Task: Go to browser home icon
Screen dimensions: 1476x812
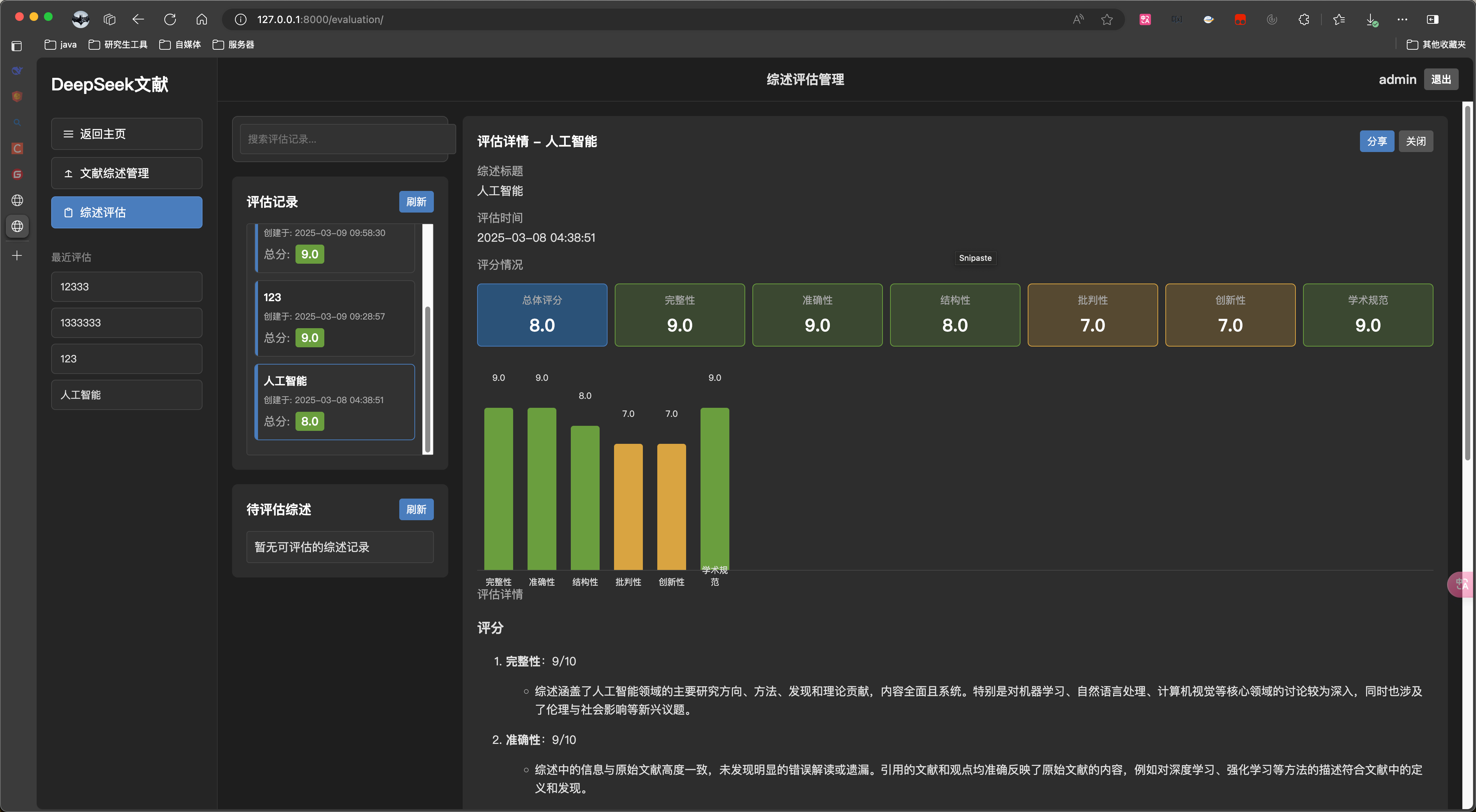Action: [202, 19]
